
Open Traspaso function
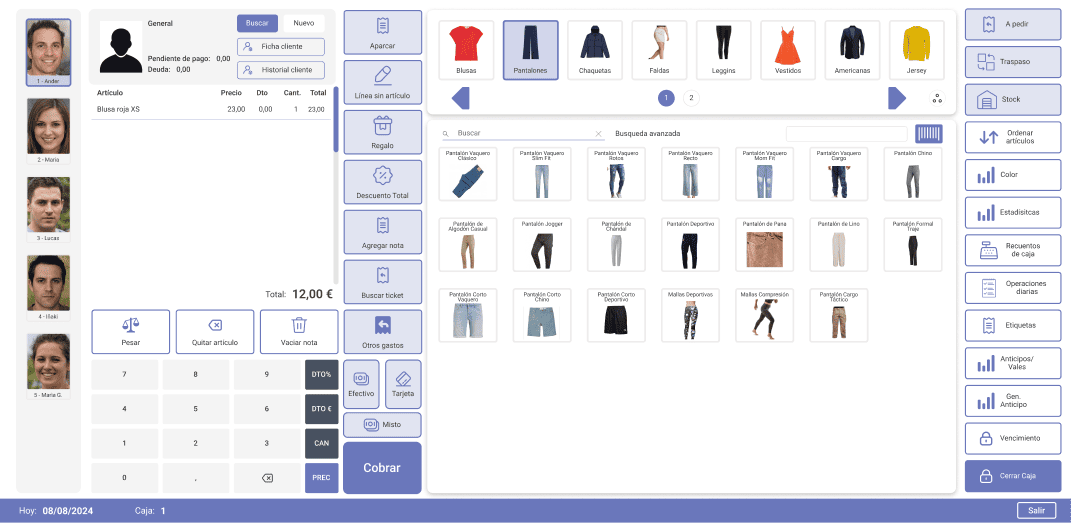pyautogui.click(x=1013, y=61)
